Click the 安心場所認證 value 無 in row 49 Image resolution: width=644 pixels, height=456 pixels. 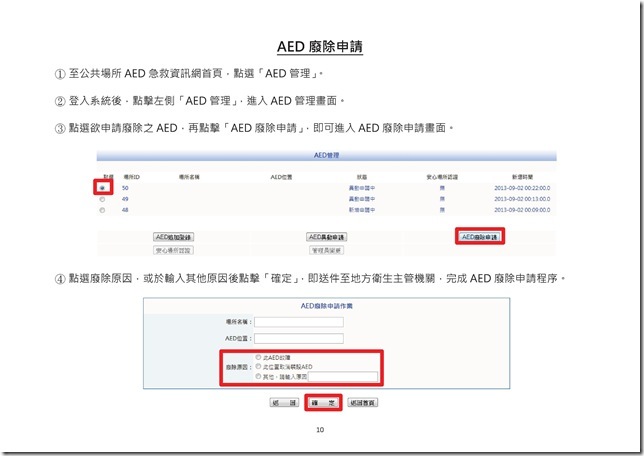point(442,199)
